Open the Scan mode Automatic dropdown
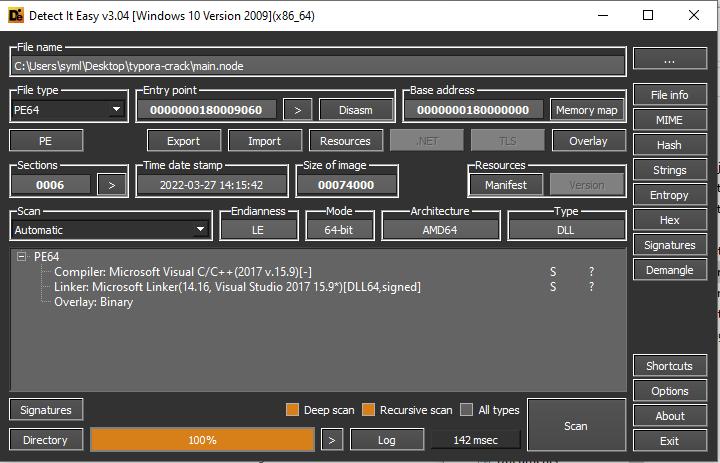 110,230
